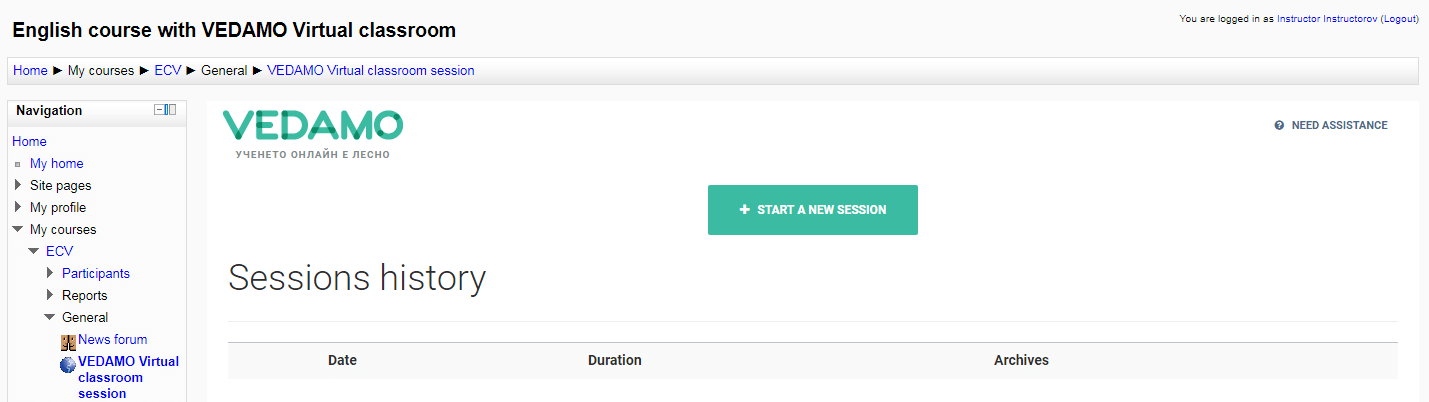Click the News forum icon
1429x402 pixels.
[69, 341]
